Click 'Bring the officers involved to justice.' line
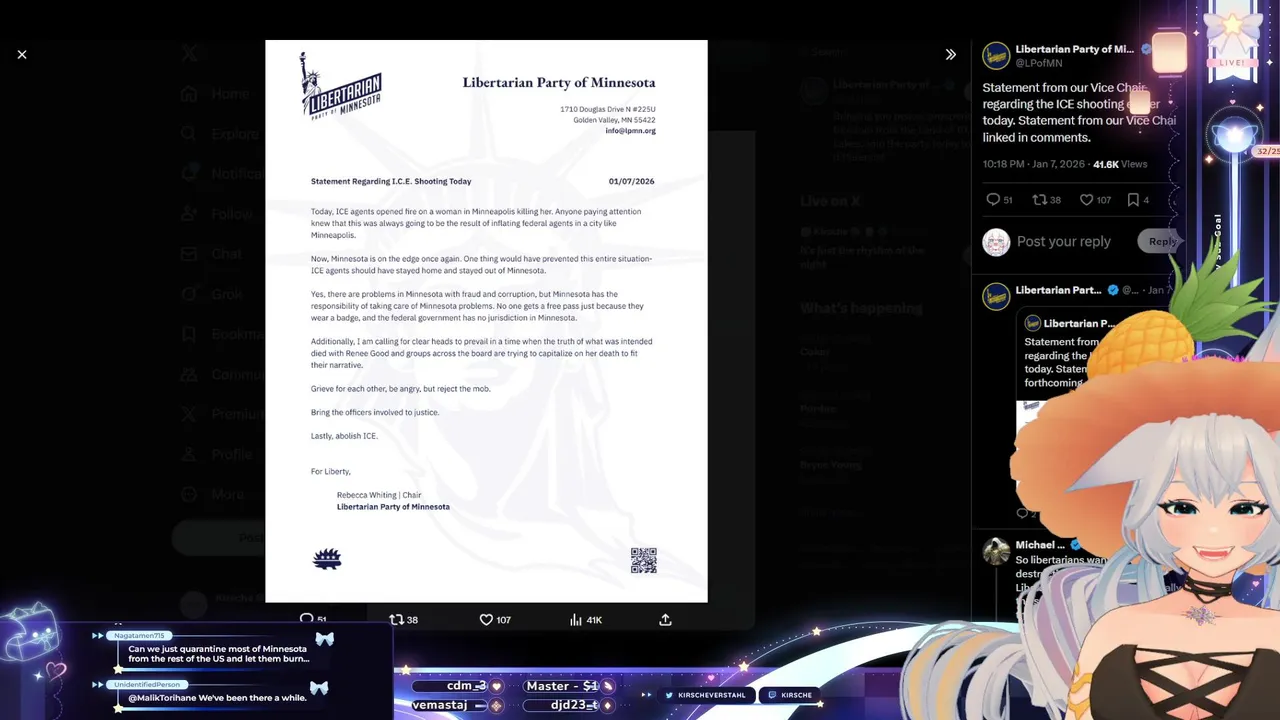The height and width of the screenshot is (720, 1280). click(375, 412)
